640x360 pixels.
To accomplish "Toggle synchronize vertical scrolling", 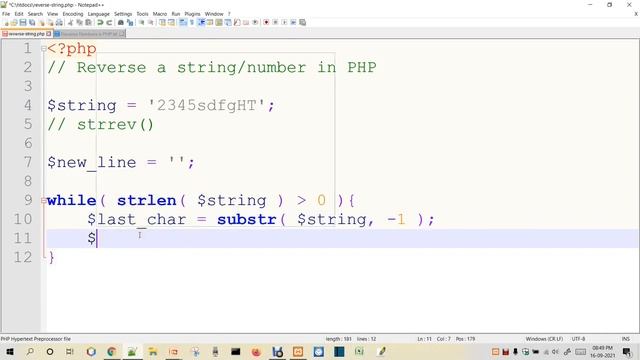I will tap(162, 22).
